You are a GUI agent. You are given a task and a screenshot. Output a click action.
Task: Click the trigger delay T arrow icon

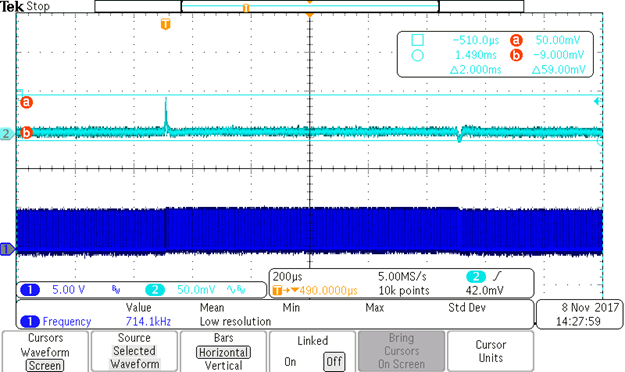coord(285,290)
